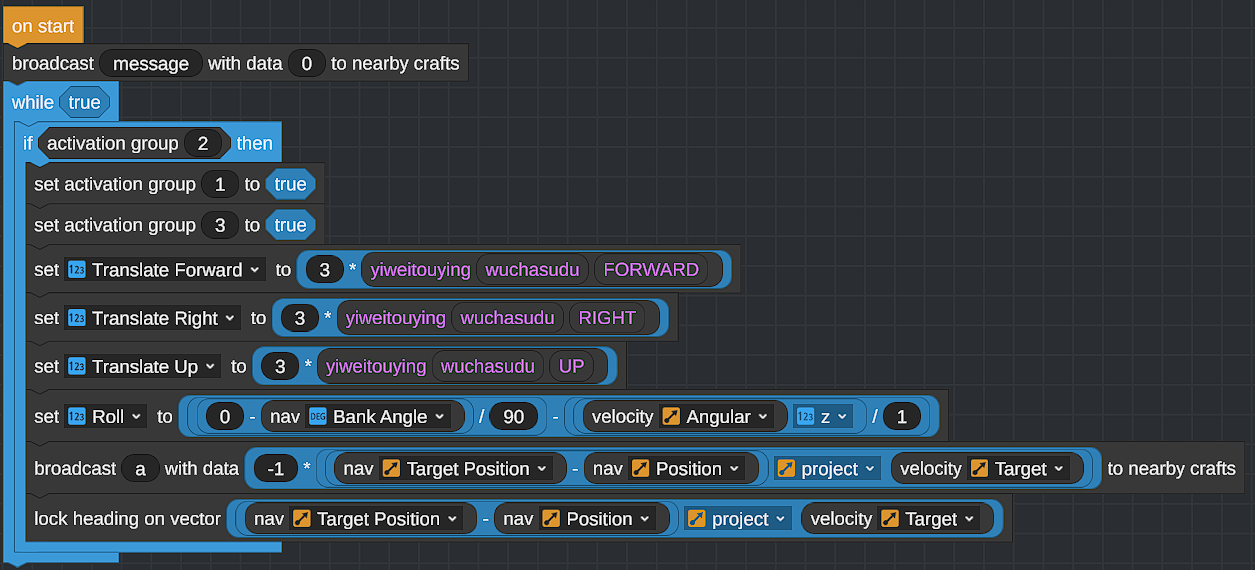This screenshot has height=570, width=1255.
Task: Edit multiplier 3 in Translate Forward row
Action: coord(324,270)
